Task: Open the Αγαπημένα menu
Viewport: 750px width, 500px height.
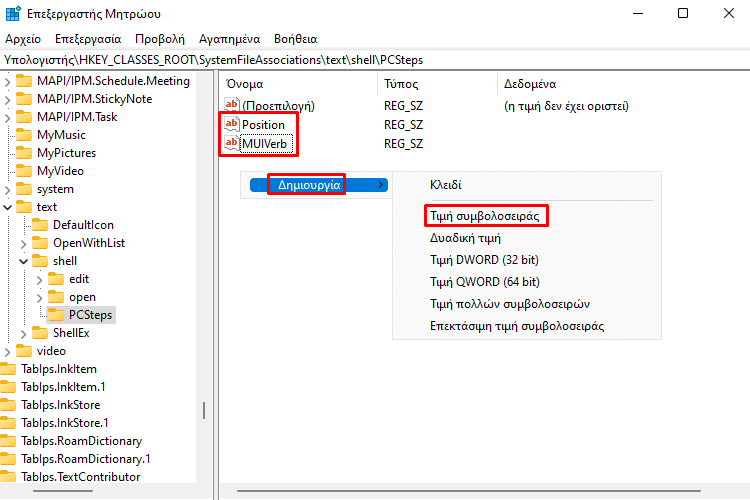Action: [x=230, y=39]
